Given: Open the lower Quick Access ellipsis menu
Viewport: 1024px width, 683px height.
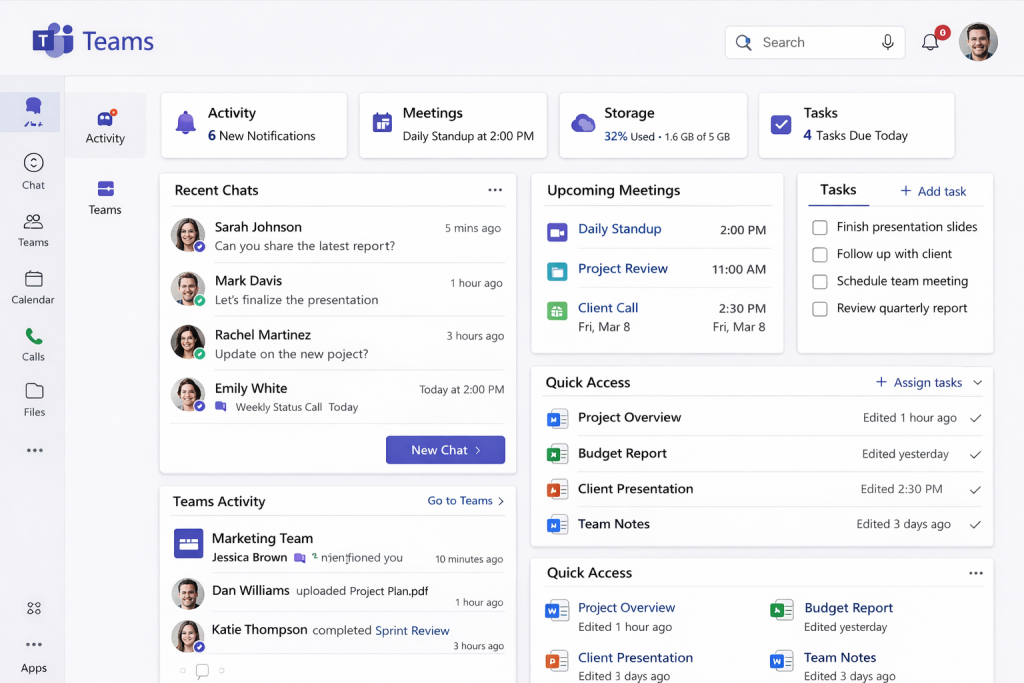Looking at the screenshot, I should pyautogui.click(x=975, y=573).
